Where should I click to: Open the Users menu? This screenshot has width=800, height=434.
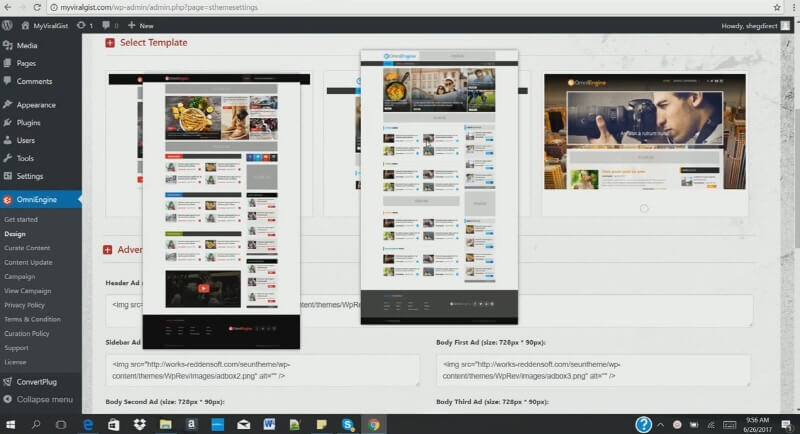click(x=26, y=140)
